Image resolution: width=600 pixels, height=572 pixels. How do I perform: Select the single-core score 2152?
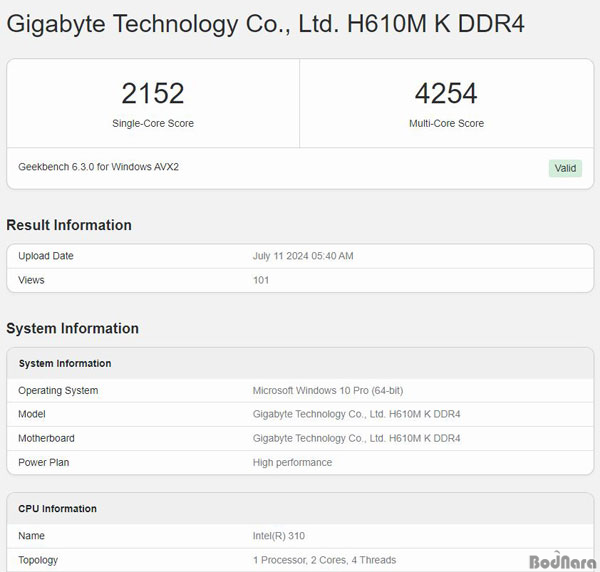coord(153,93)
